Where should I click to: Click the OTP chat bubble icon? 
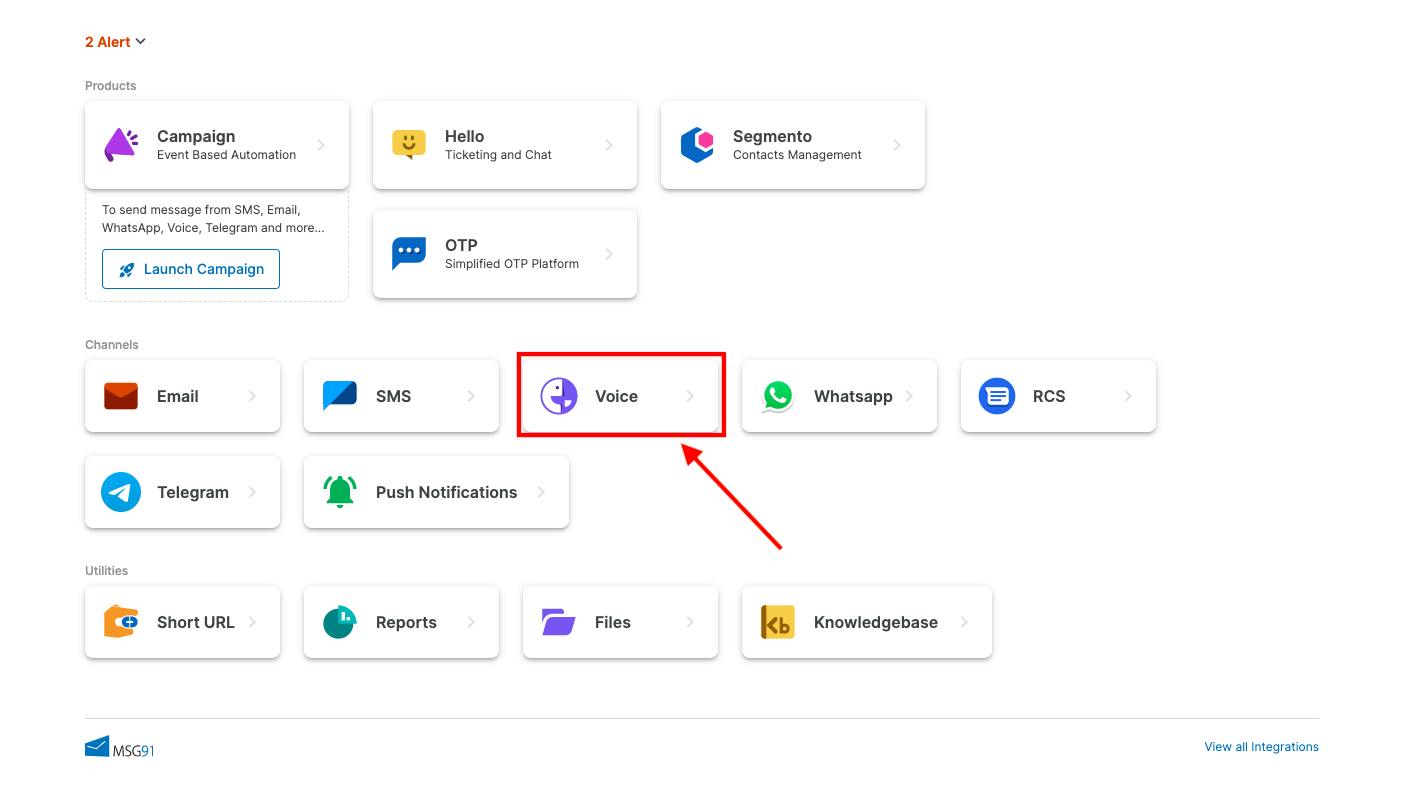pos(409,254)
